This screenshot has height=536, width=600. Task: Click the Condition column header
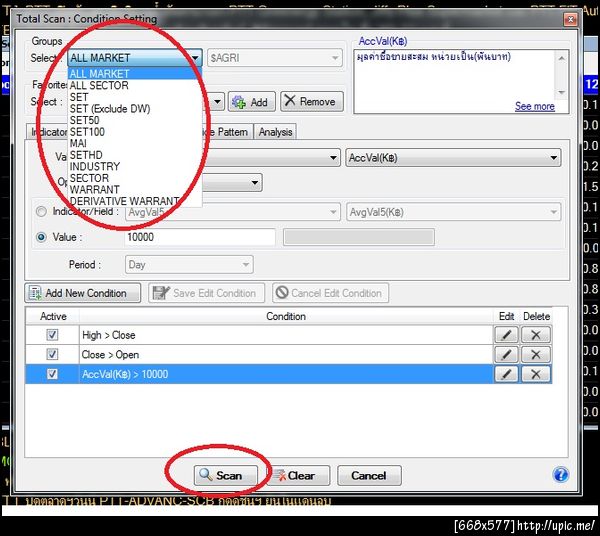click(286, 316)
